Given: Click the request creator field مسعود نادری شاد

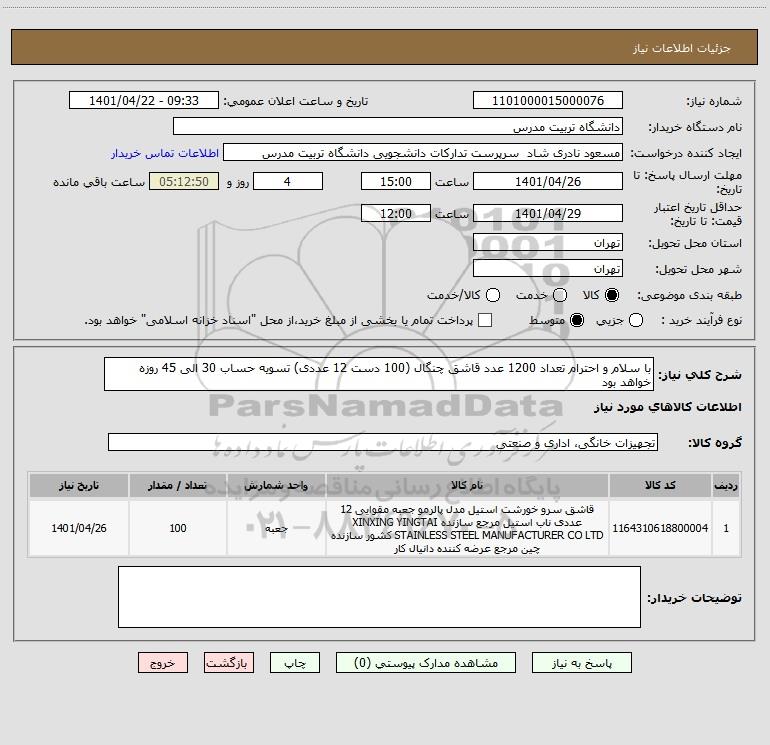Looking at the screenshot, I should pos(423,153).
